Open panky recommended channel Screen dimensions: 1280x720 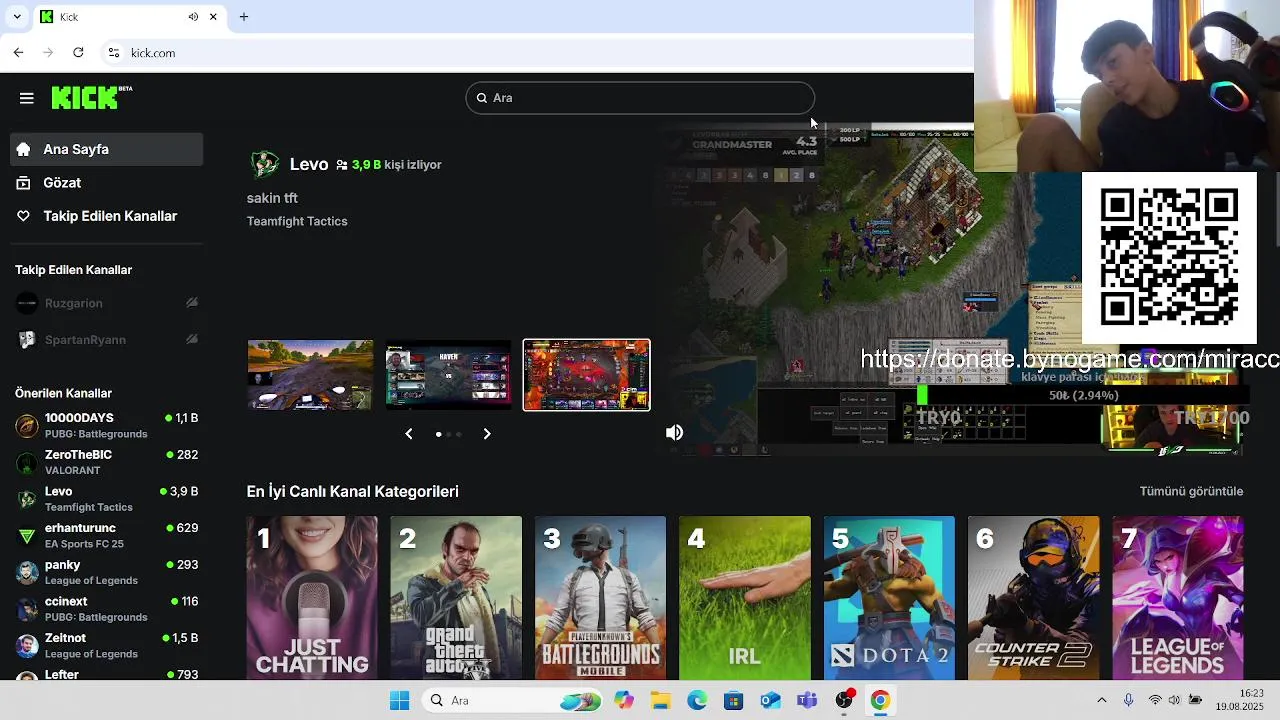click(x=106, y=572)
